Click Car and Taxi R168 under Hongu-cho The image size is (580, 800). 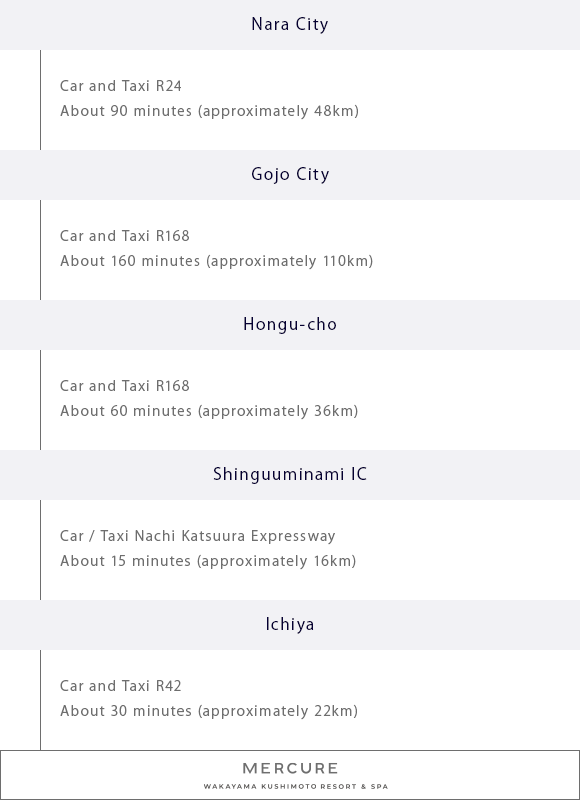click(125, 386)
